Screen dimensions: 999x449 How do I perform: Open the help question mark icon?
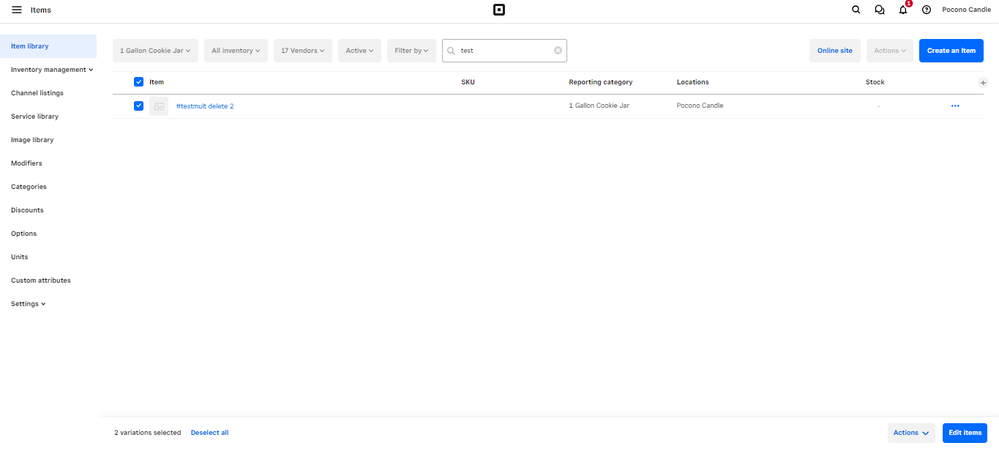pos(926,10)
